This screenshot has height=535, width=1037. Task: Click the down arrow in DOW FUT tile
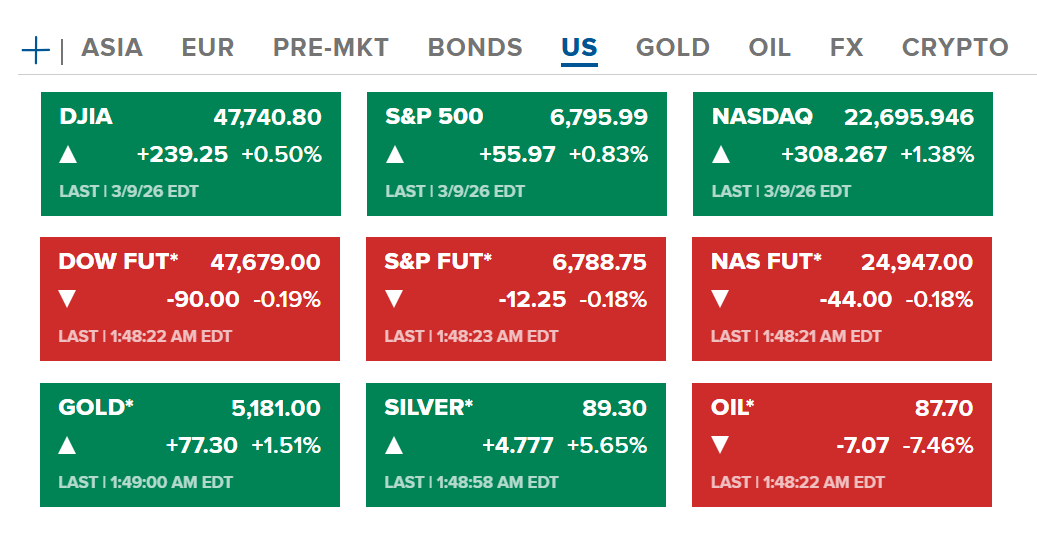click(x=68, y=299)
